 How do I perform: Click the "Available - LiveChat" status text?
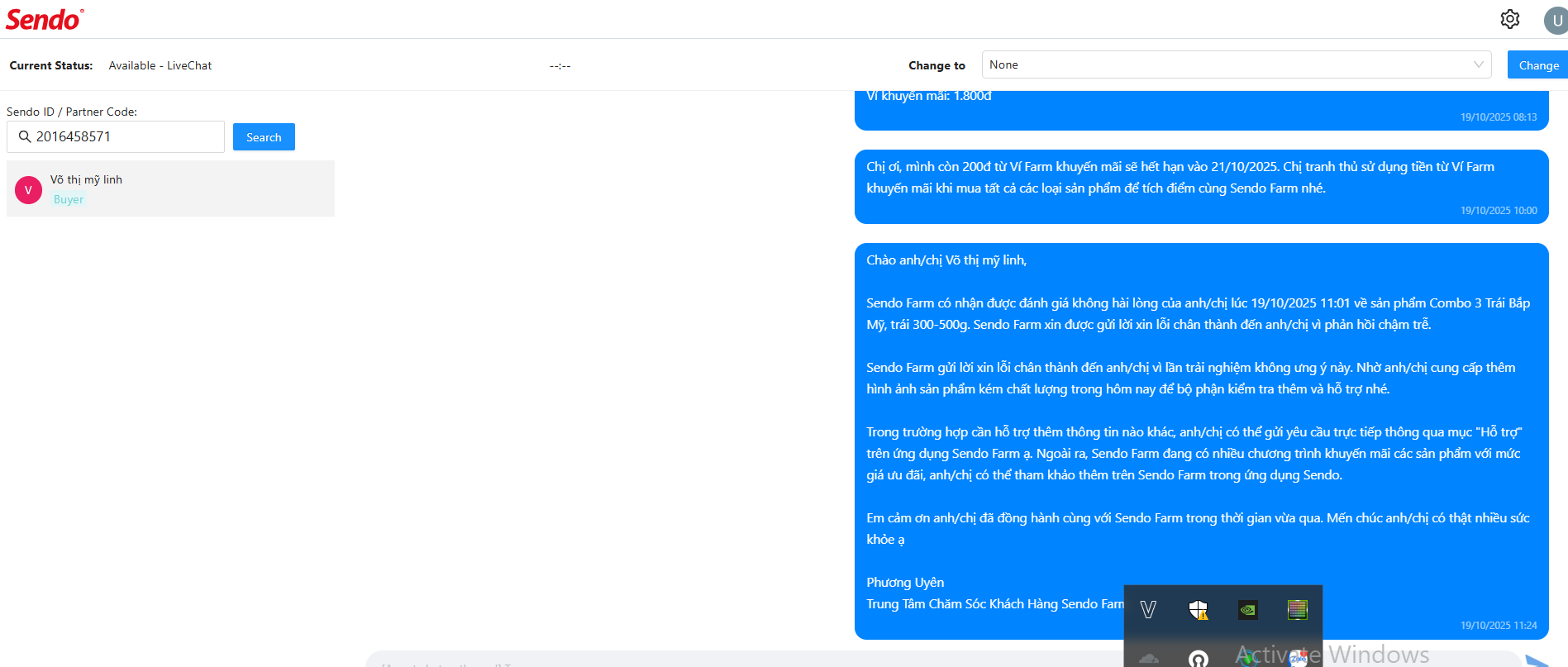[x=160, y=65]
